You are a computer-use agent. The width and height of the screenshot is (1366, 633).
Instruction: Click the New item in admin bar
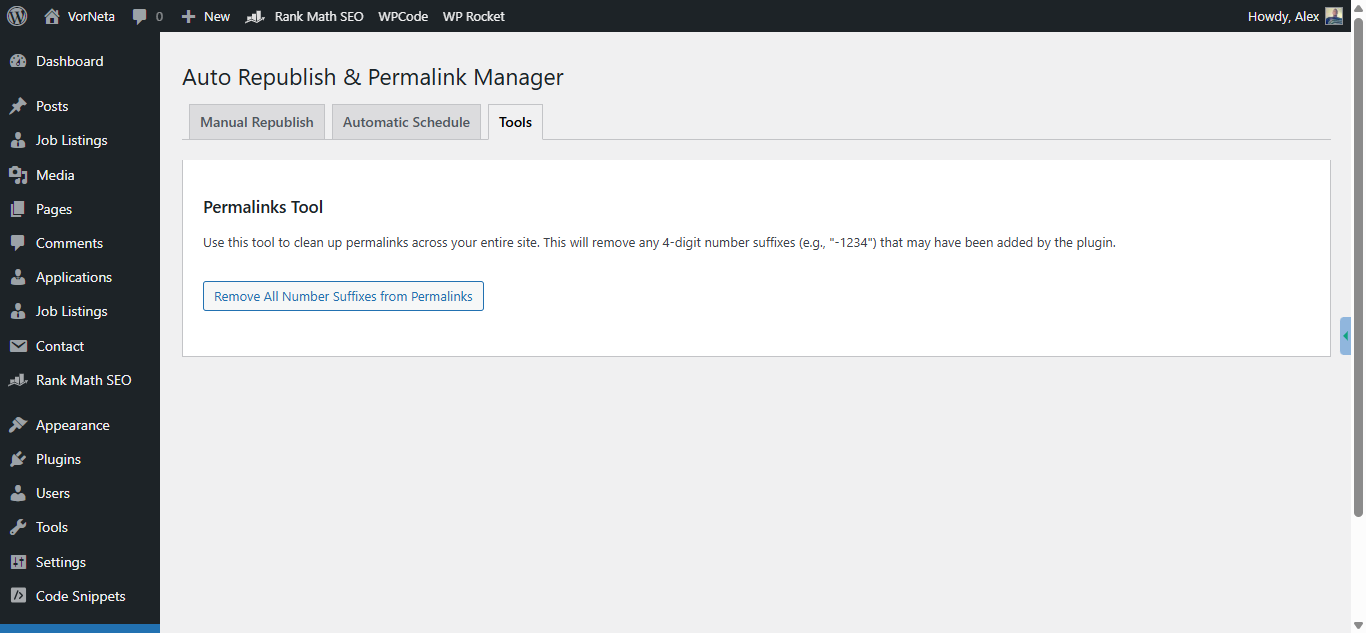click(205, 15)
